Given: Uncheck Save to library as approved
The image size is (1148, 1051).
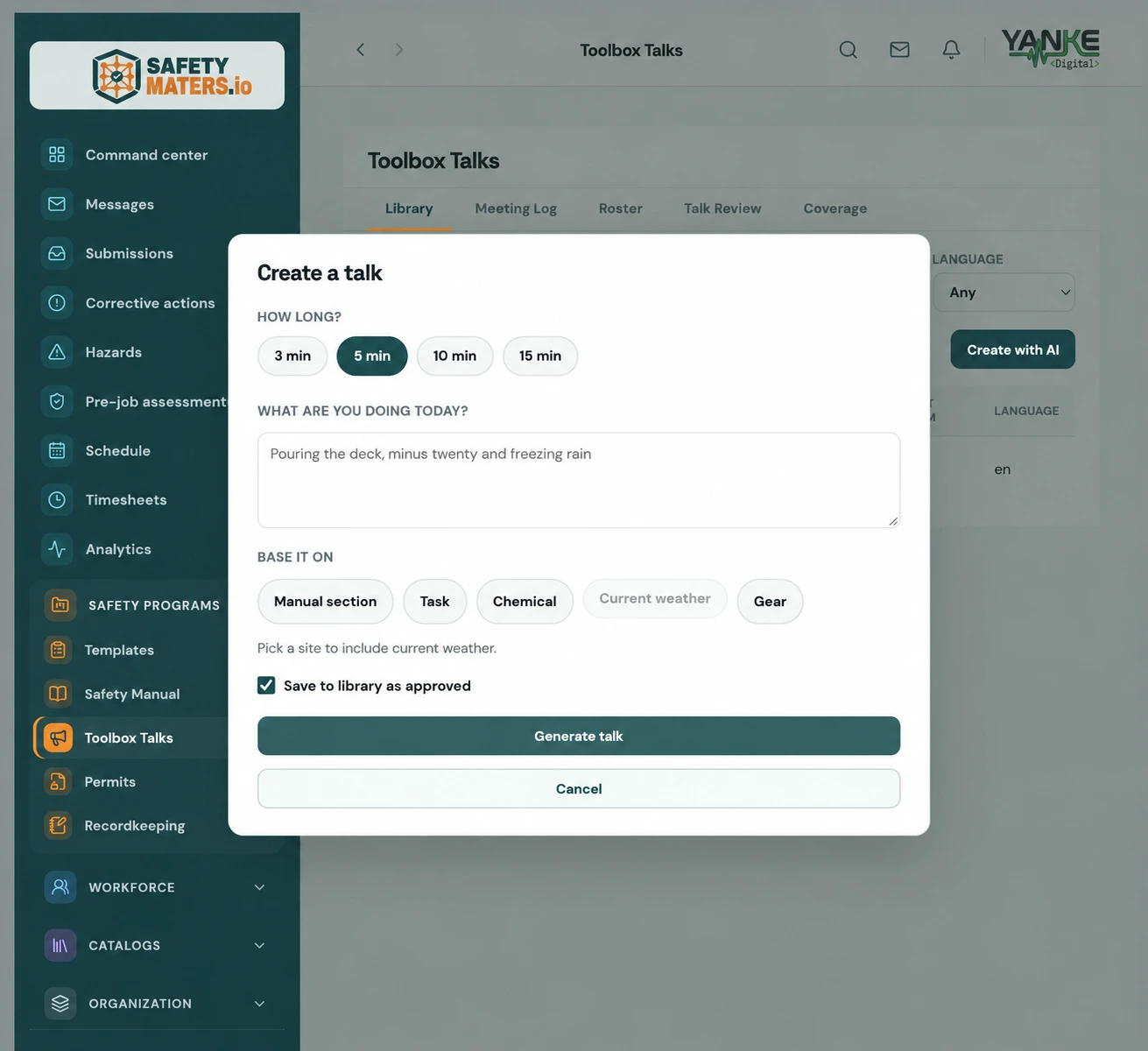Looking at the screenshot, I should (x=266, y=685).
